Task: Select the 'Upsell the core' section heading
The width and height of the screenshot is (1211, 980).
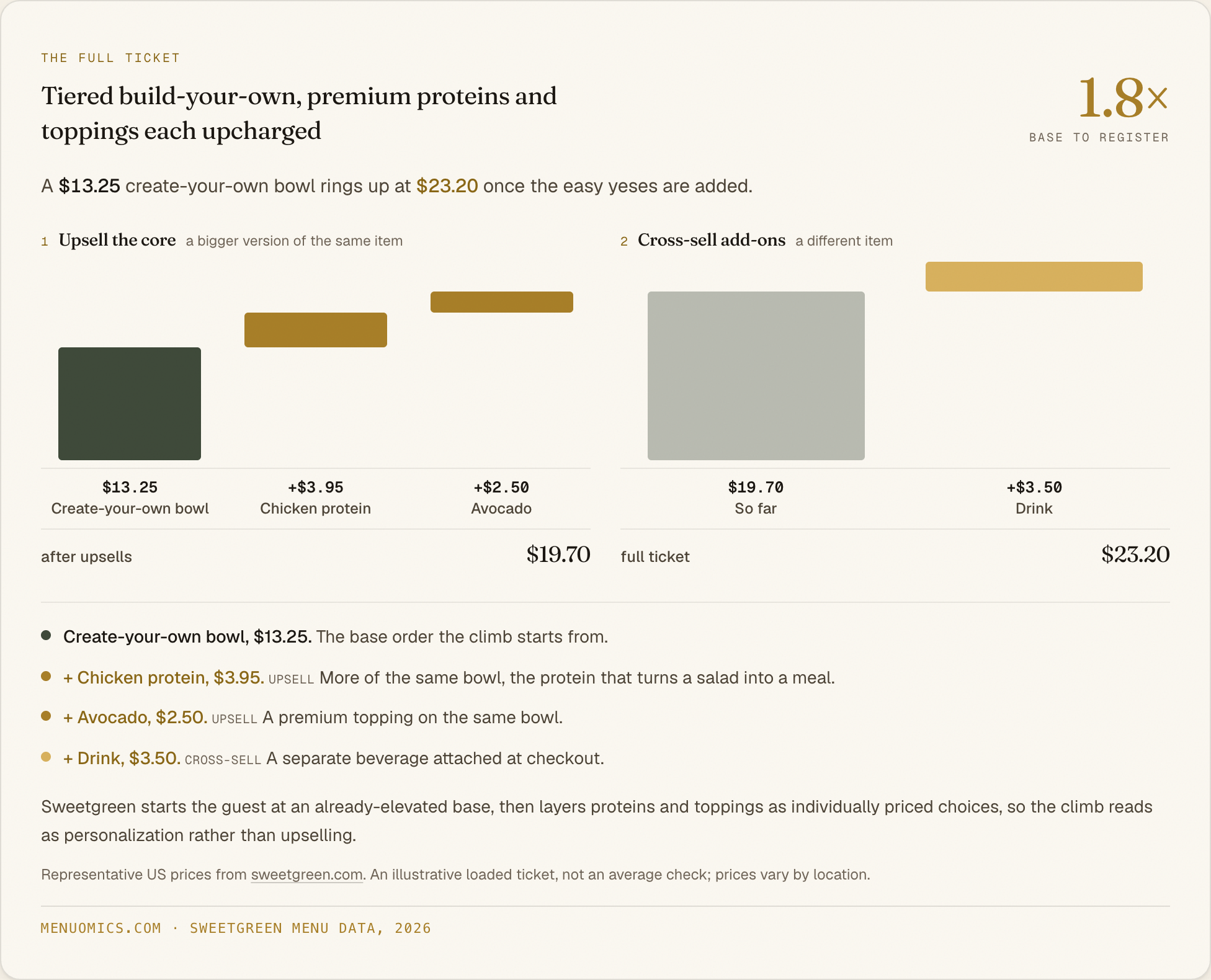Action: coord(117,240)
